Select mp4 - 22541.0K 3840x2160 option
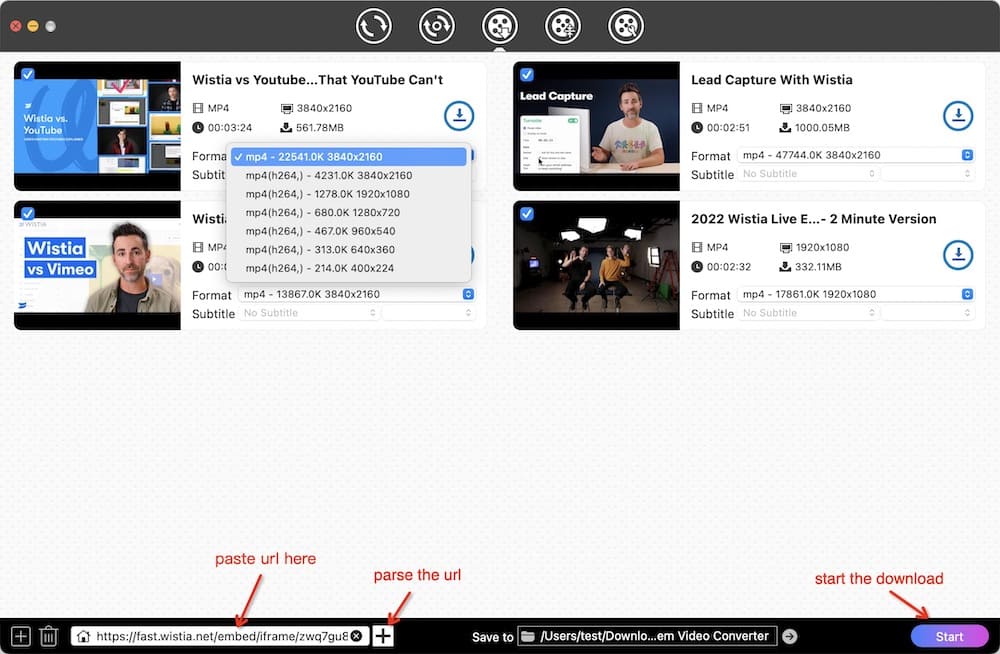Screen dimensions: 1000x654 click(348, 156)
